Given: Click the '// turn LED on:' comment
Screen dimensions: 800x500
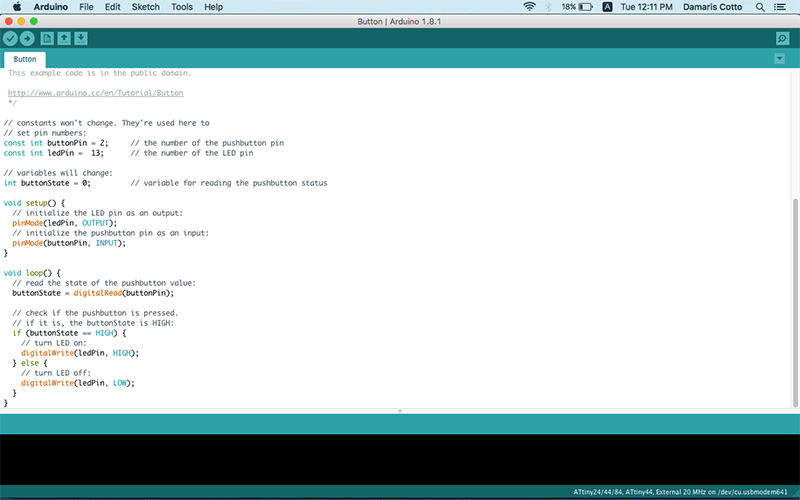Looking at the screenshot, I should pyautogui.click(x=54, y=343).
